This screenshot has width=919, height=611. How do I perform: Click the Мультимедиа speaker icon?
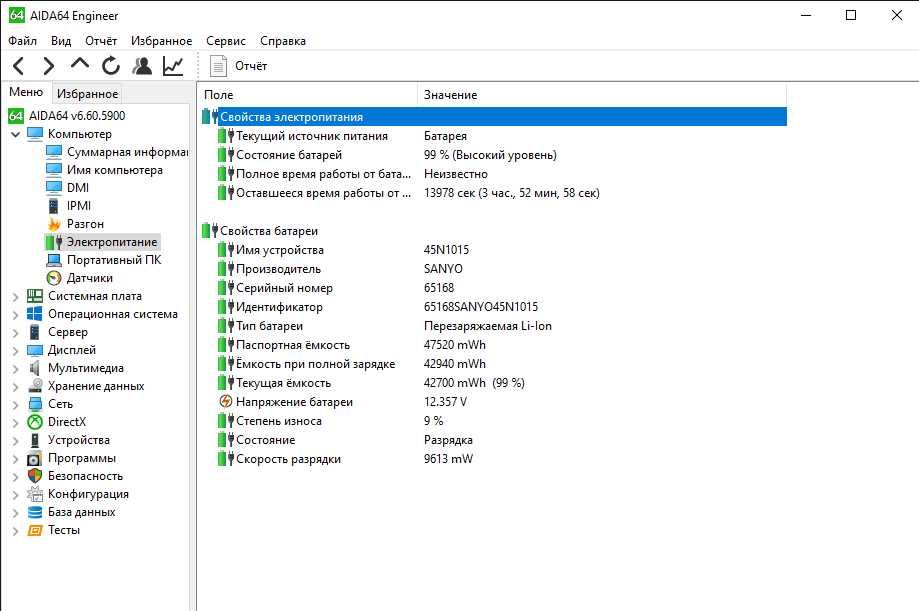(35, 368)
